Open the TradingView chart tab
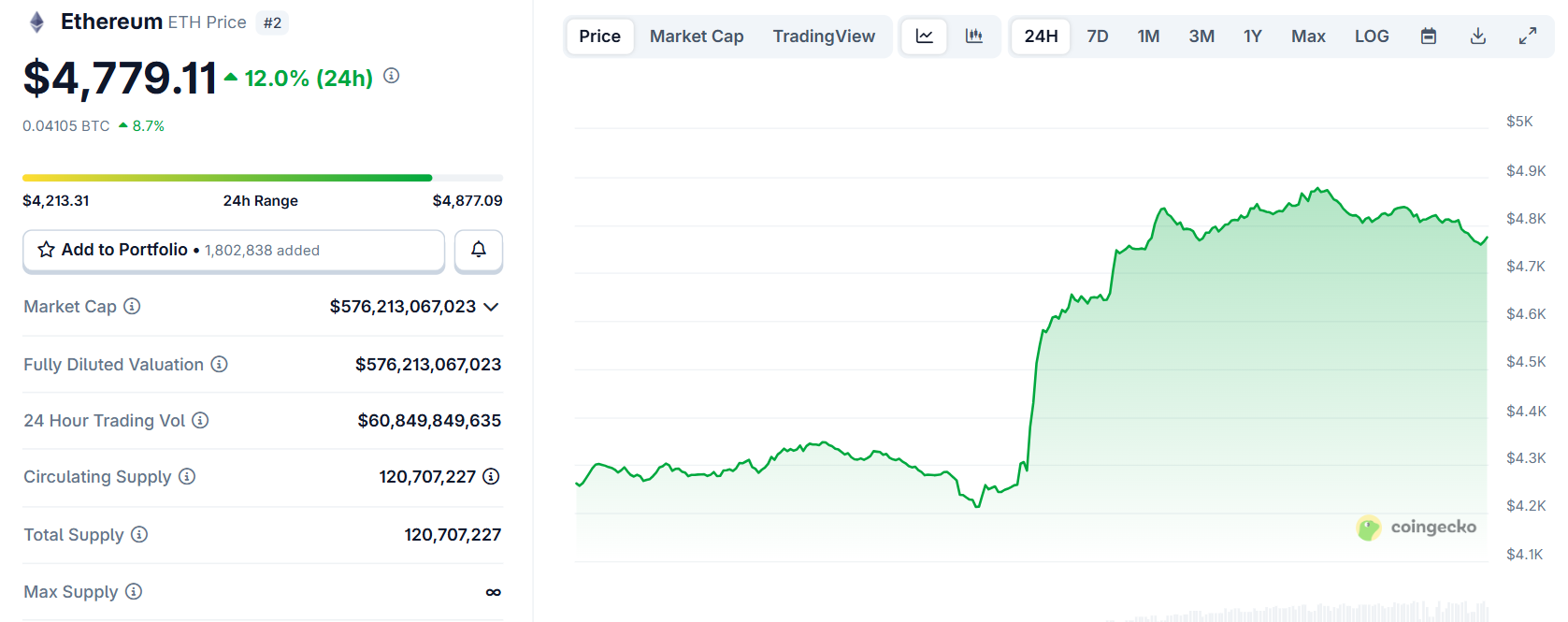This screenshot has width=1568, height=622. [x=824, y=36]
